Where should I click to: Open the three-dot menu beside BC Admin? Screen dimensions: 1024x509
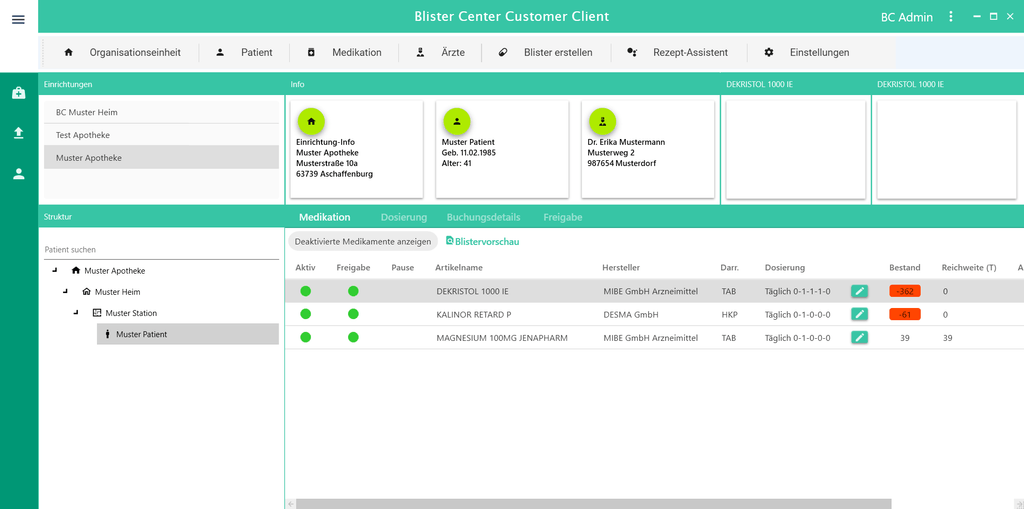(x=951, y=16)
